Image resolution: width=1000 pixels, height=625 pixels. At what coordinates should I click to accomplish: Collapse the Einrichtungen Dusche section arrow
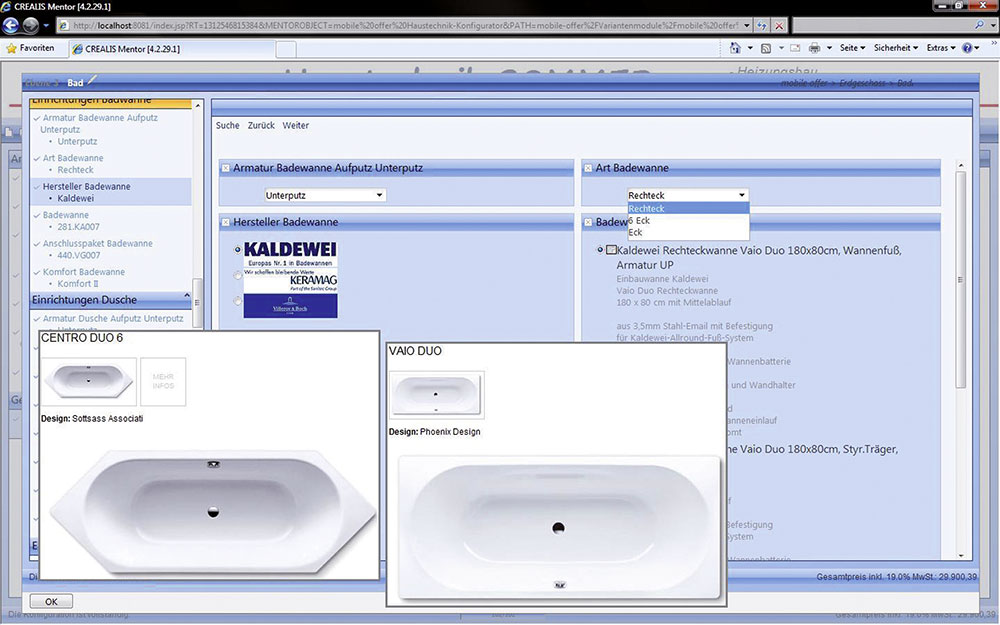coord(187,296)
